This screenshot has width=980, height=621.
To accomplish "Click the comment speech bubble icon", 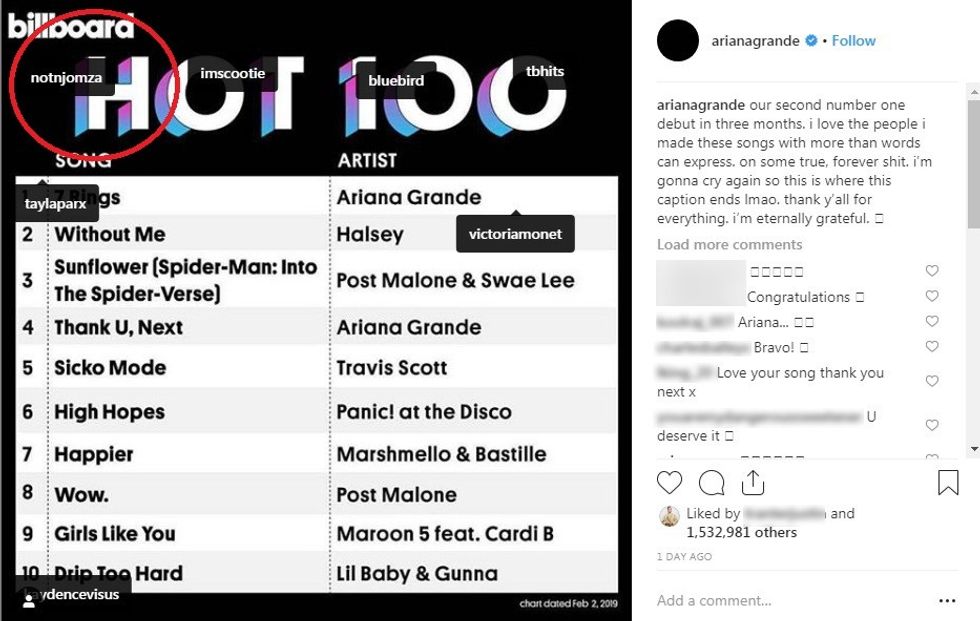I will 711,484.
